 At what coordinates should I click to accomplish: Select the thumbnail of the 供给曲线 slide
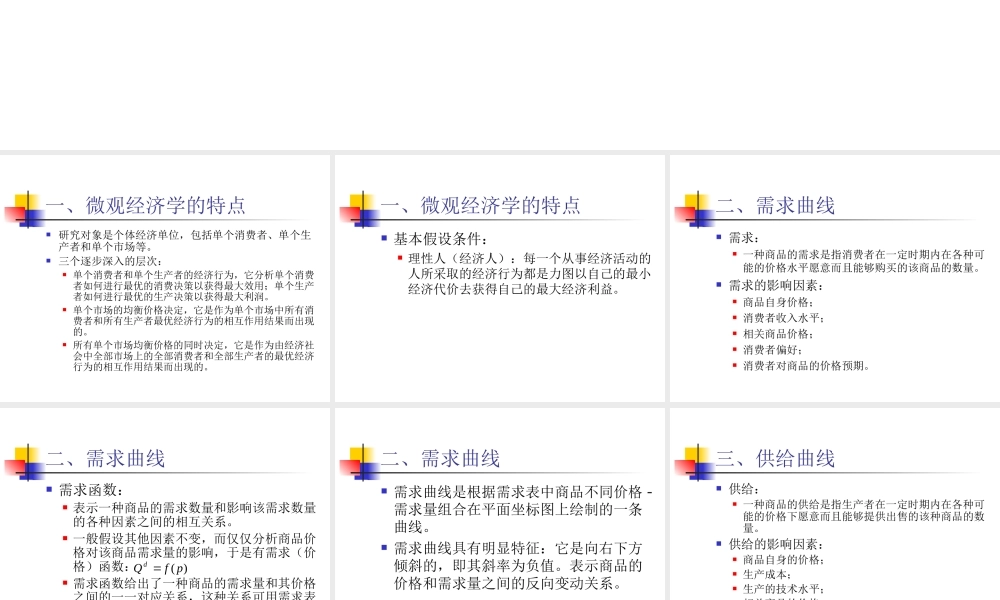(833, 500)
